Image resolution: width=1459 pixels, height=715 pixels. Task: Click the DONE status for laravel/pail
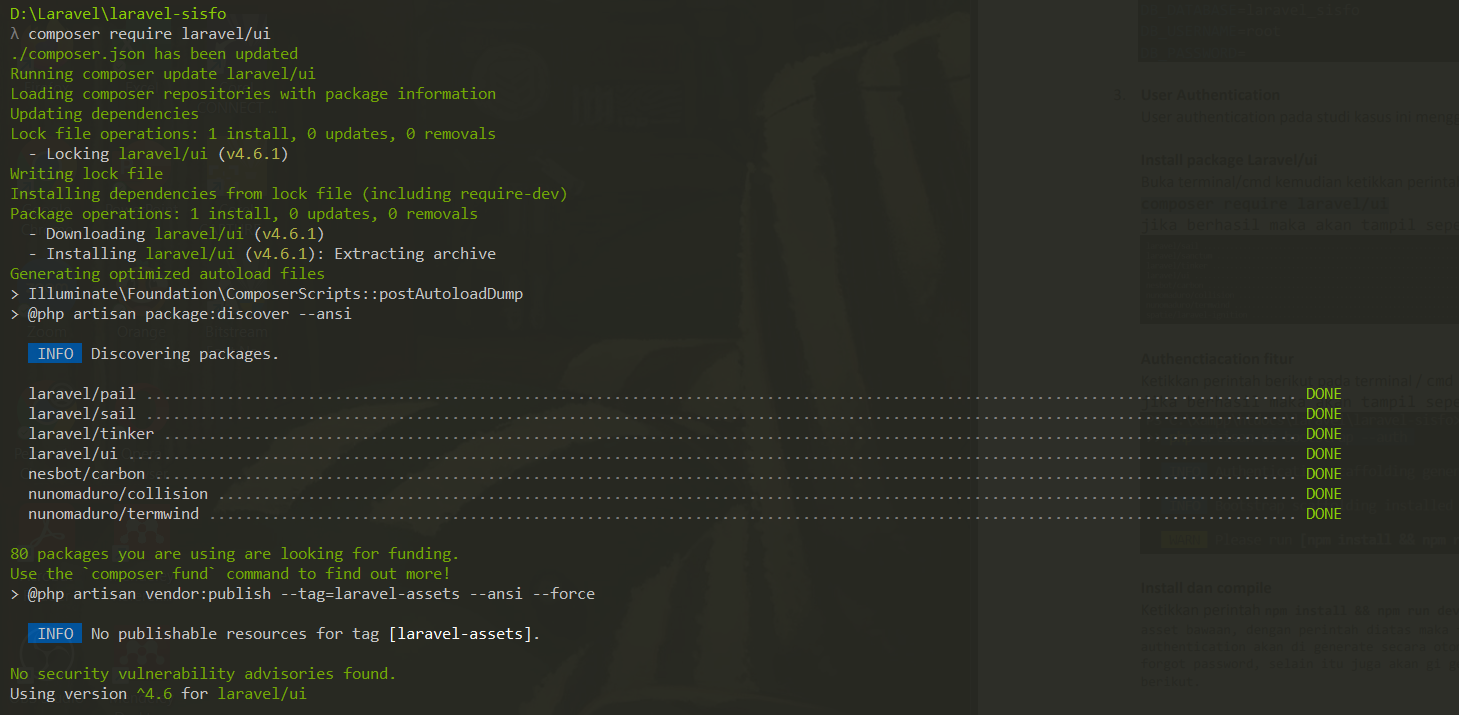click(x=1323, y=394)
